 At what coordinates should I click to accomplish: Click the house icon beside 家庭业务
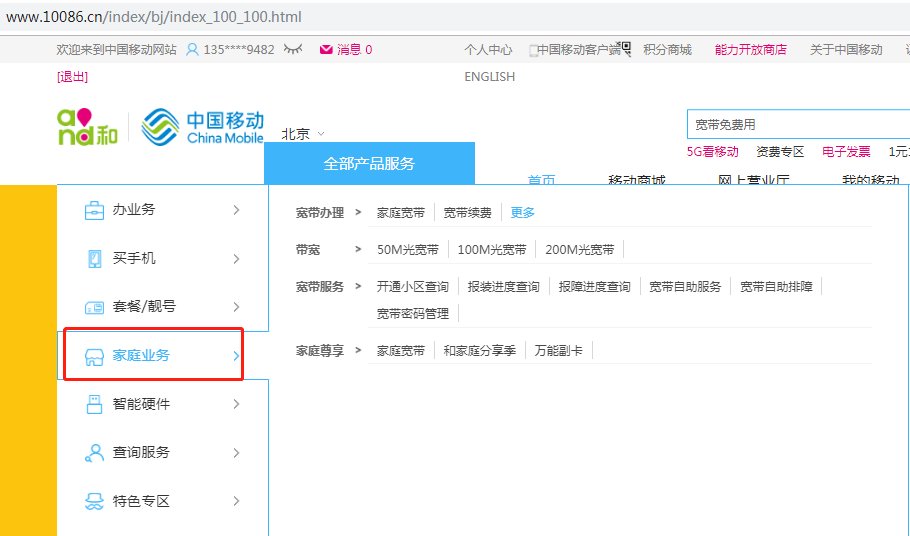pyautogui.click(x=94, y=356)
